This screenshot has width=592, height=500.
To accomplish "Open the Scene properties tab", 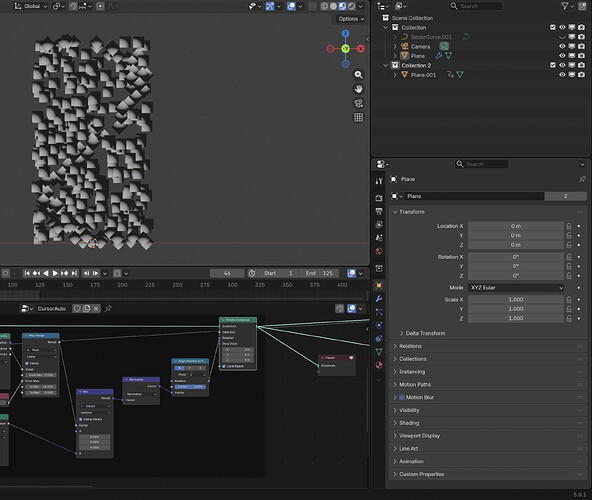I will pyautogui.click(x=379, y=238).
